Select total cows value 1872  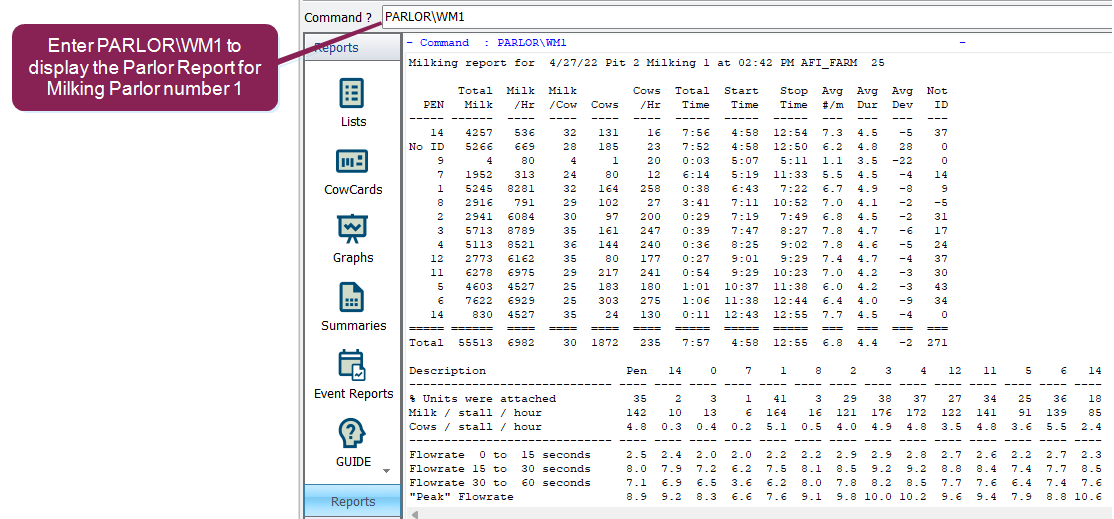[605, 342]
